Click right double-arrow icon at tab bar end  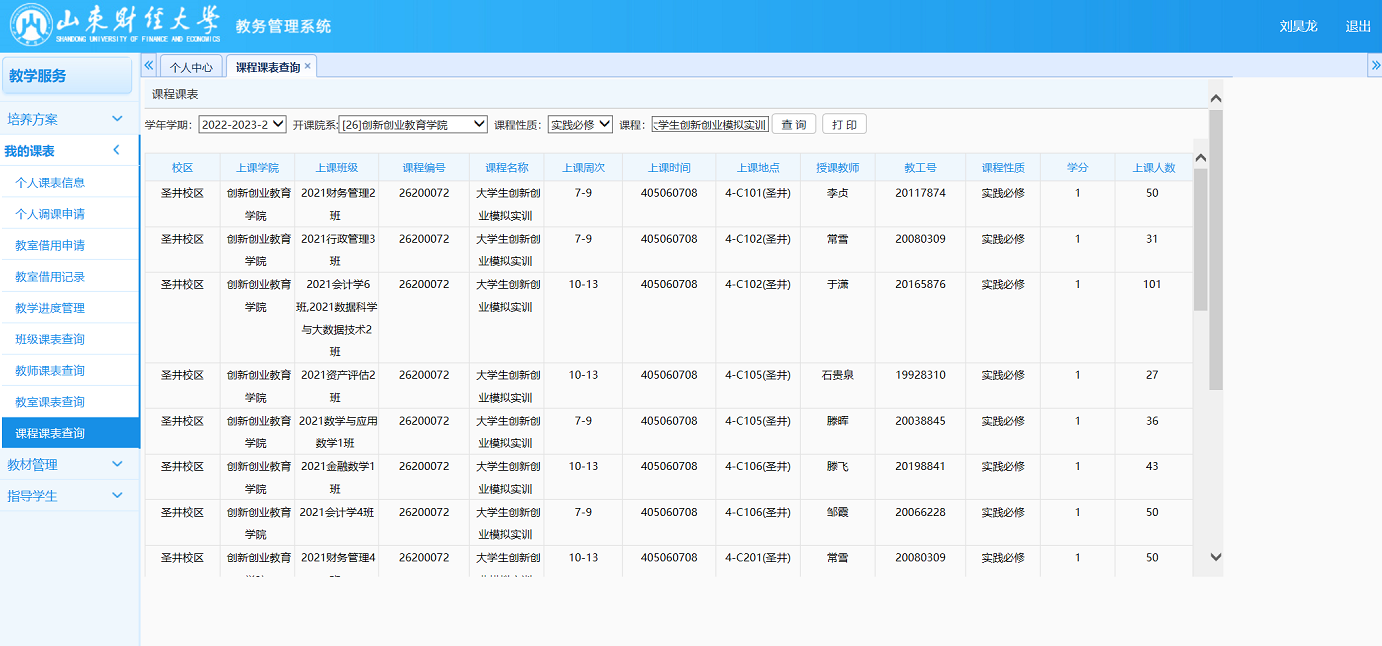pyautogui.click(x=1374, y=65)
